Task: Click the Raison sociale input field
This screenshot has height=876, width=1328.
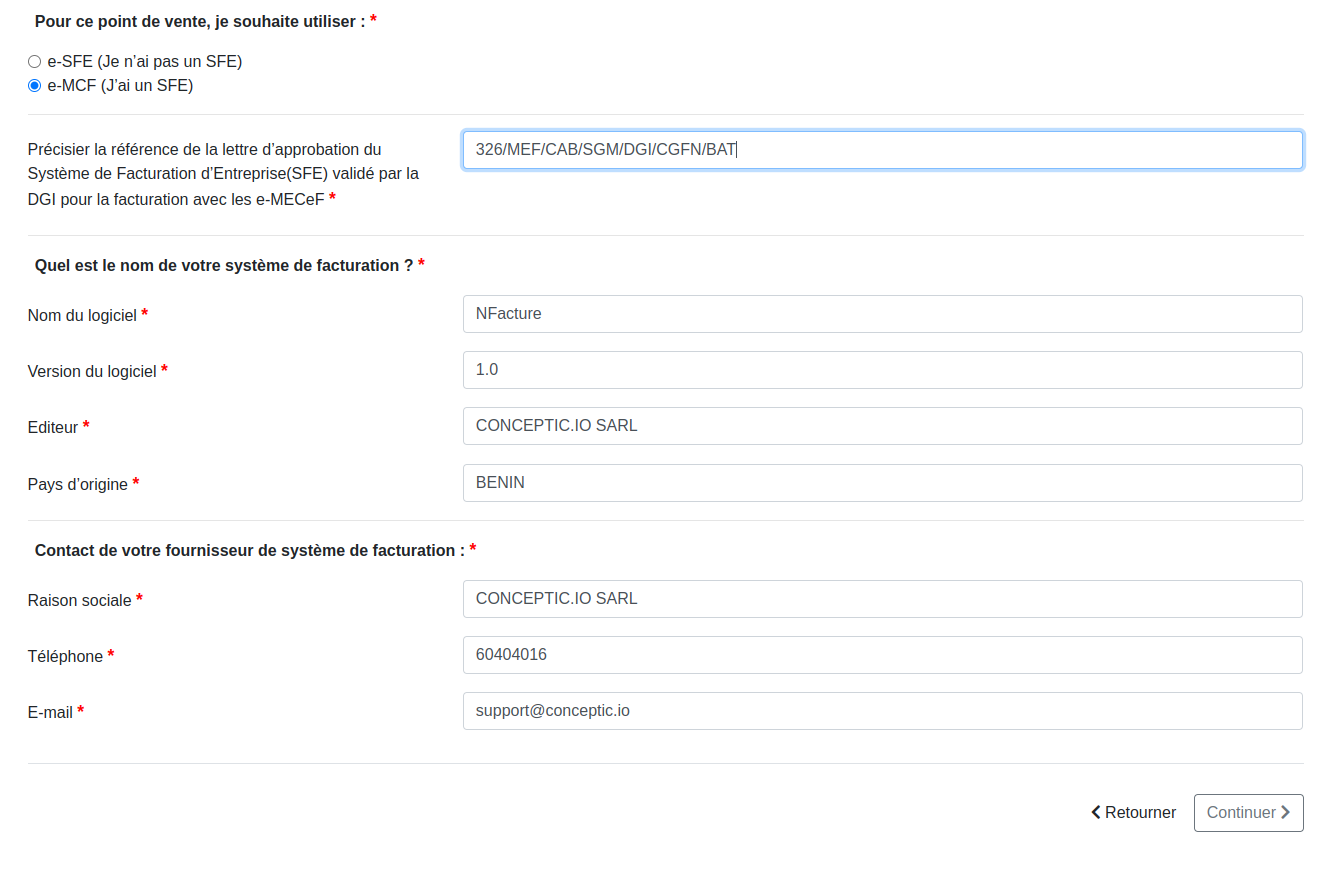Action: tap(880, 599)
